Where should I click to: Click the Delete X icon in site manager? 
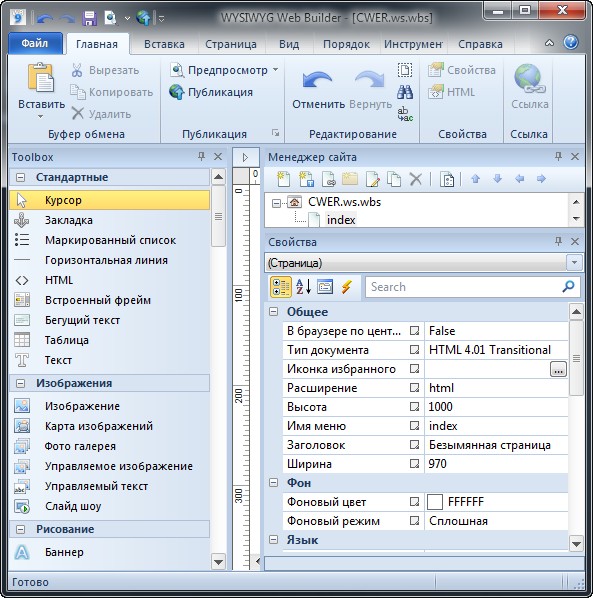[415, 179]
